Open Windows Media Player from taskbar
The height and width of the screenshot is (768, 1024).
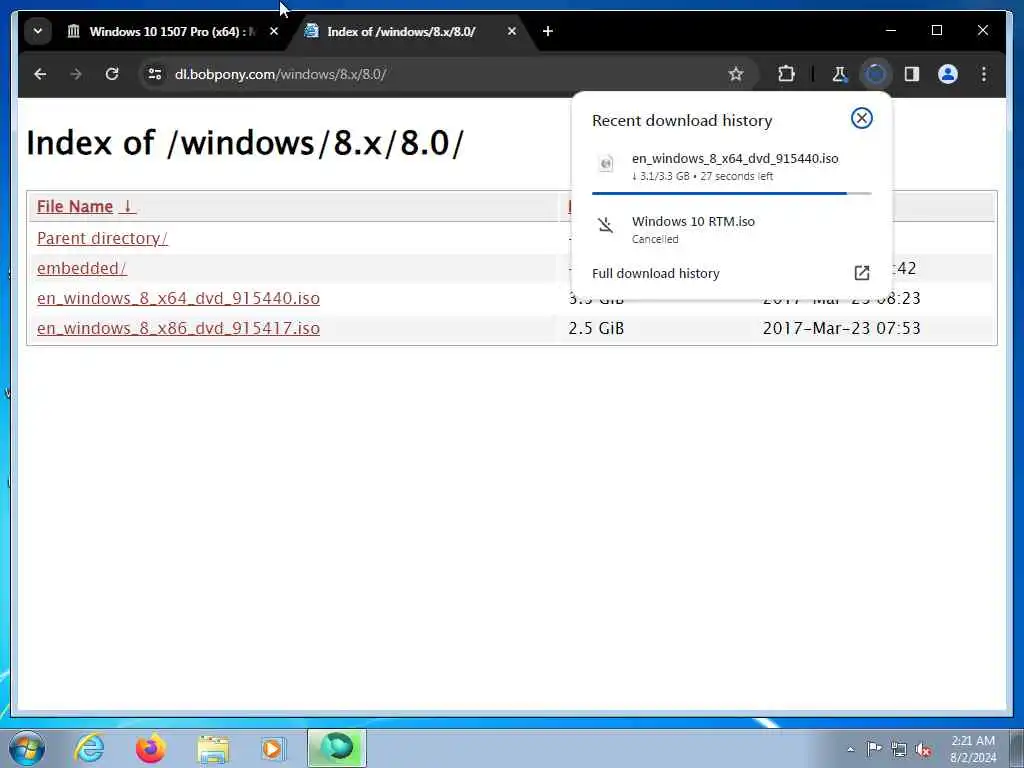[x=273, y=749]
